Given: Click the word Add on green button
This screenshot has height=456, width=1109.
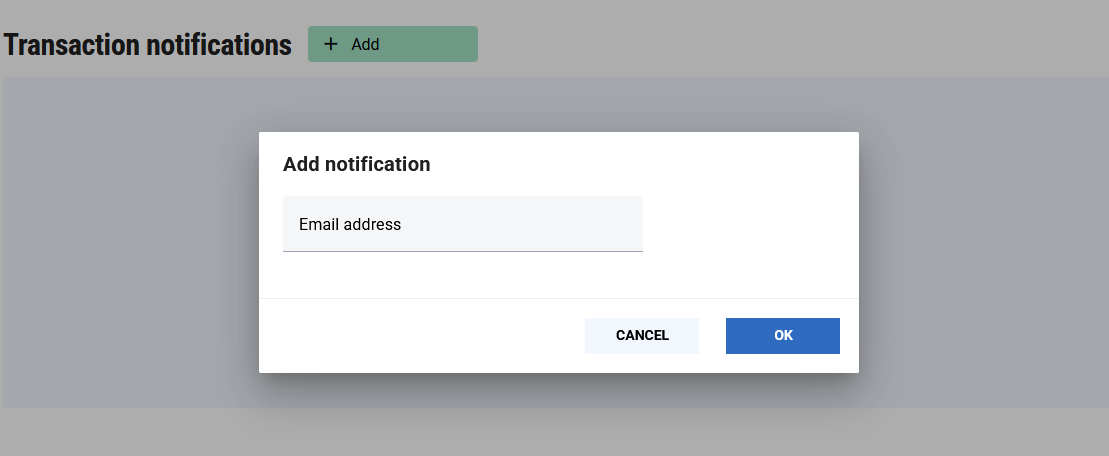Looking at the screenshot, I should (365, 44).
